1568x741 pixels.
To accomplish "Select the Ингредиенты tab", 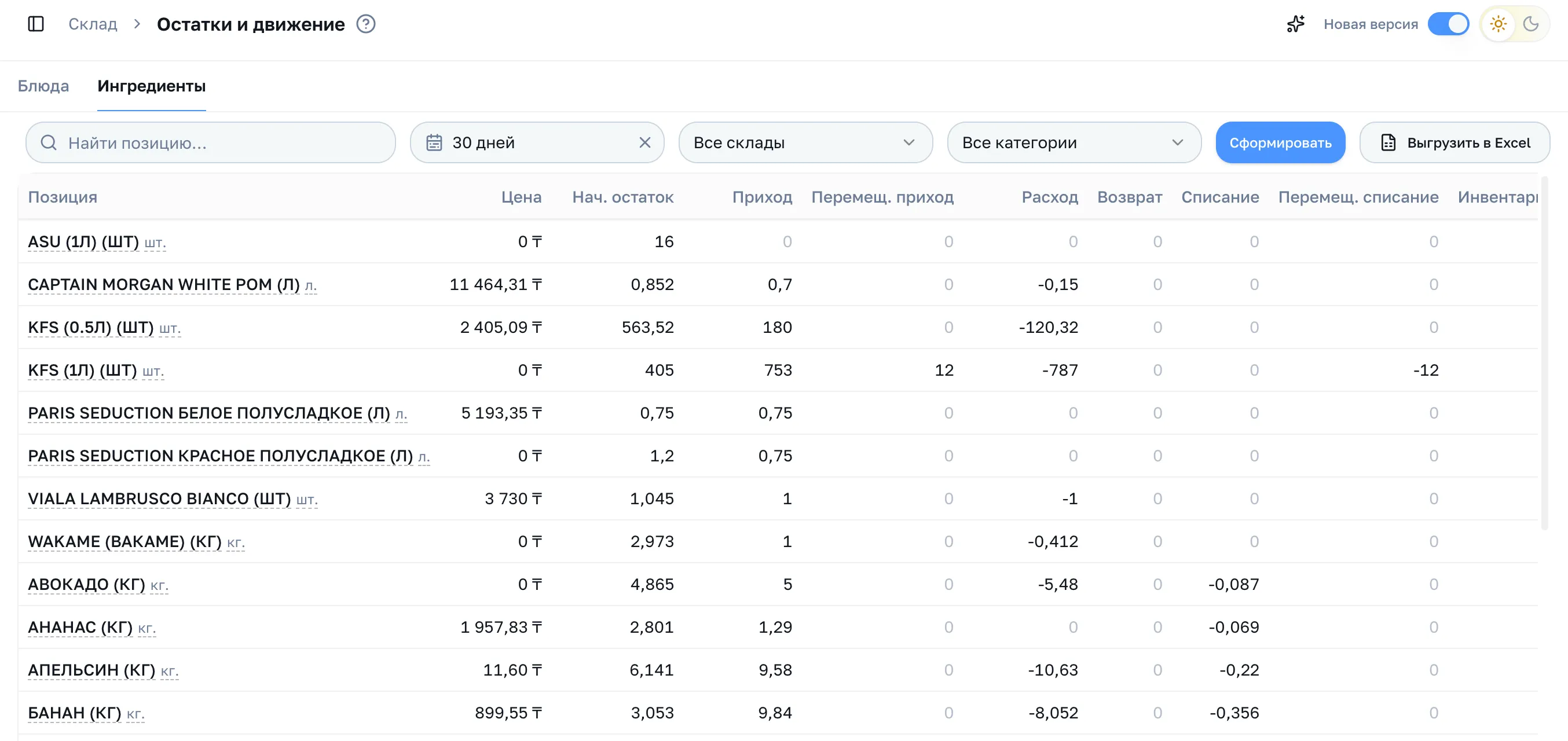I will click(152, 86).
